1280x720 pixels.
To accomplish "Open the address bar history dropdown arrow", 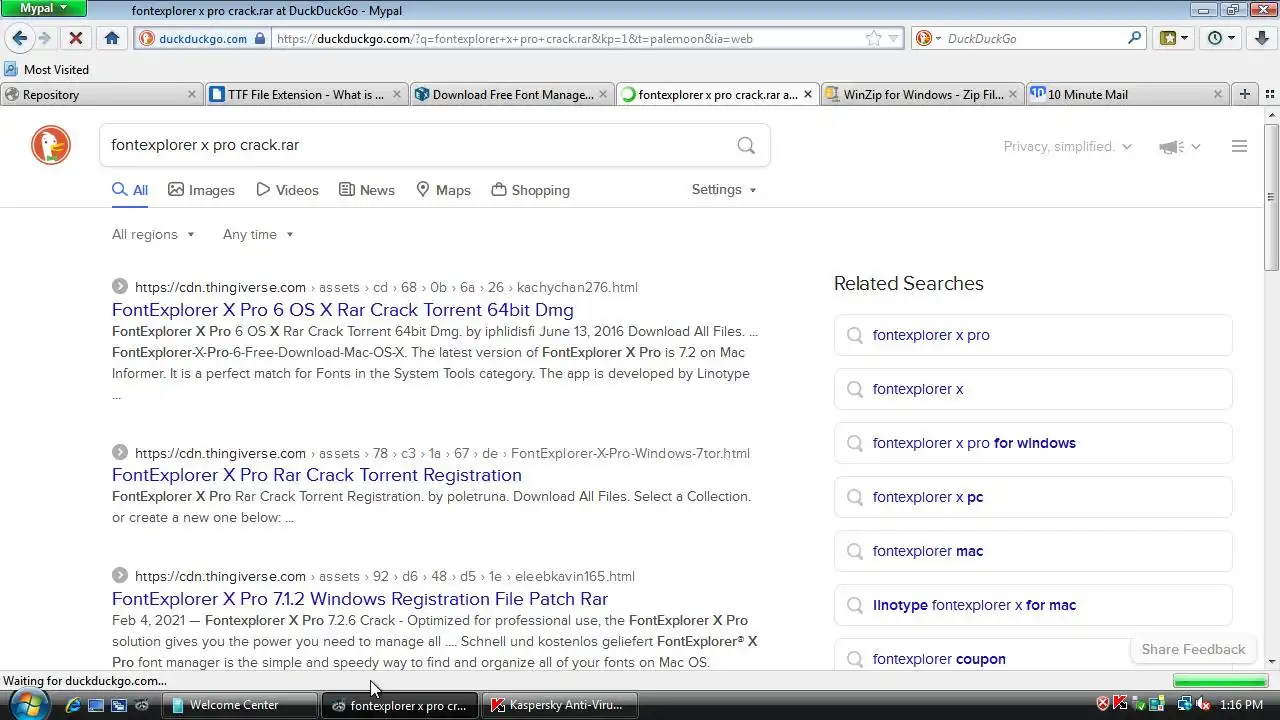I will click(x=894, y=38).
